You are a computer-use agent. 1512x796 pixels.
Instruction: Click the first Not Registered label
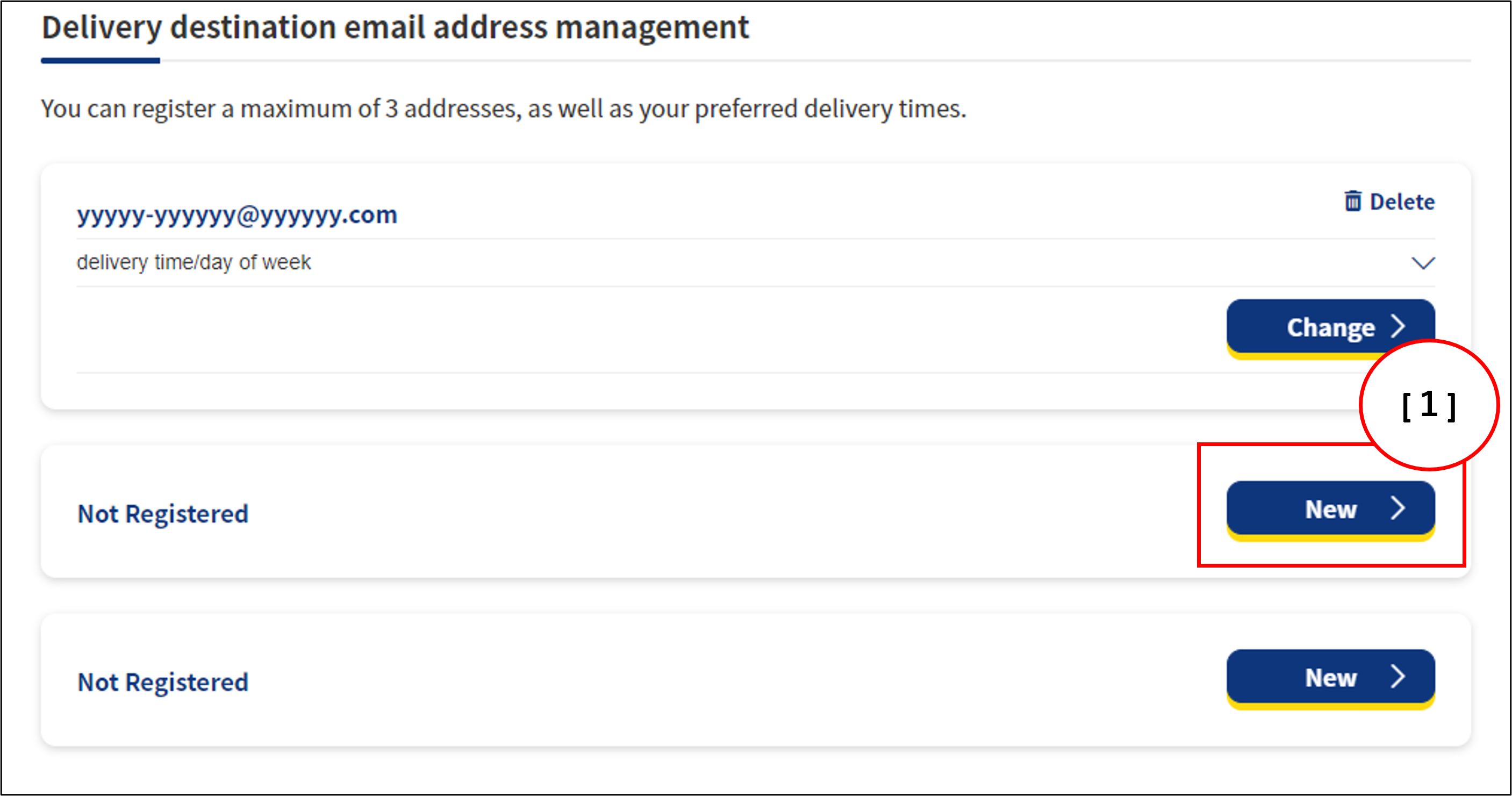163,514
